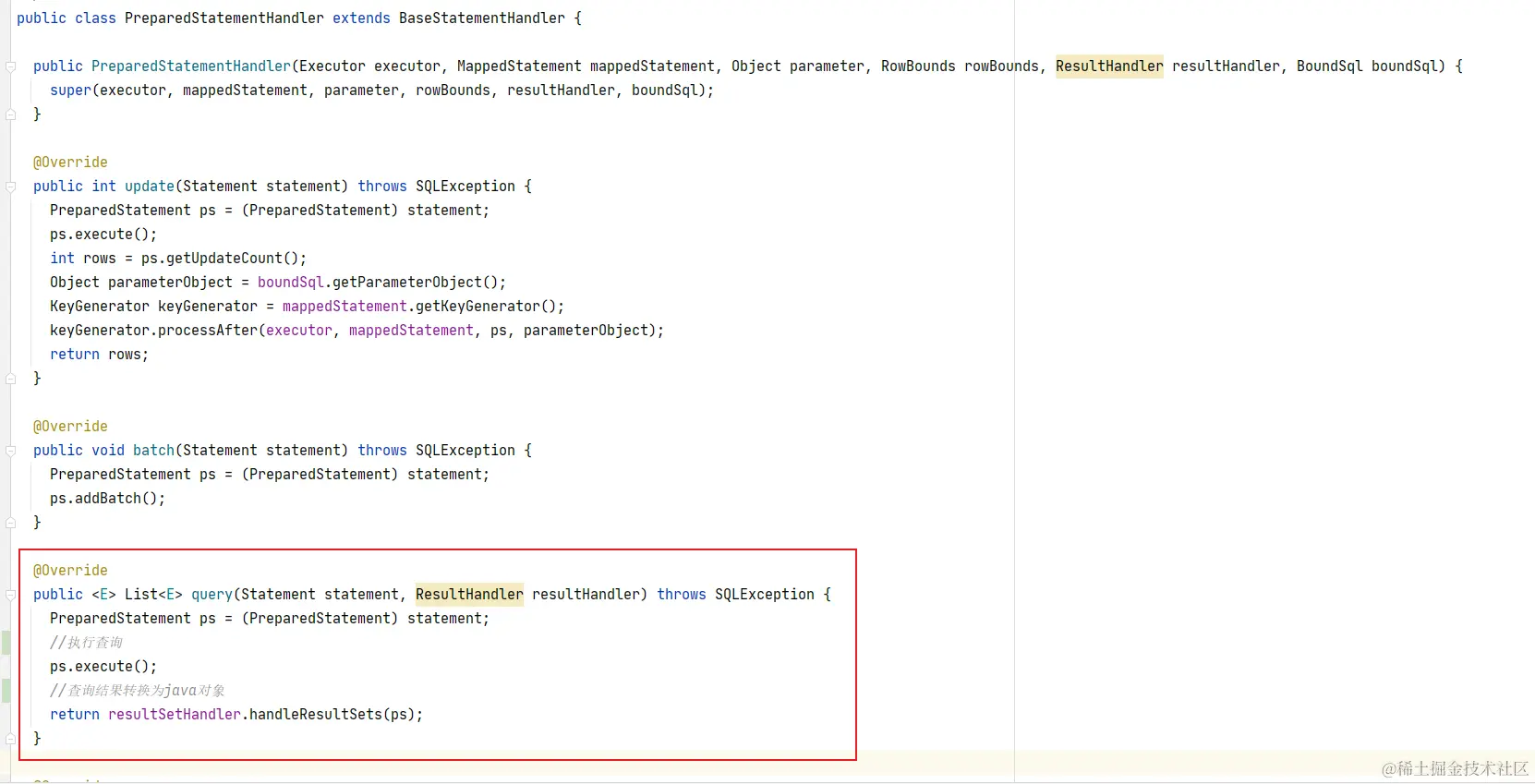Viewport: 1535px width, 784px height.
Task: Click ps.execute() inside query method
Action: click(x=103, y=667)
